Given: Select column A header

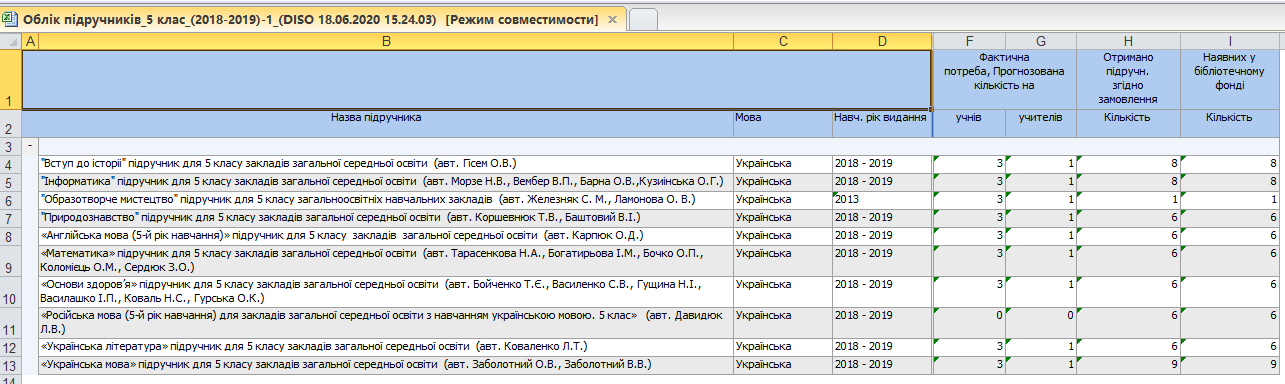Looking at the screenshot, I should 30,40.
